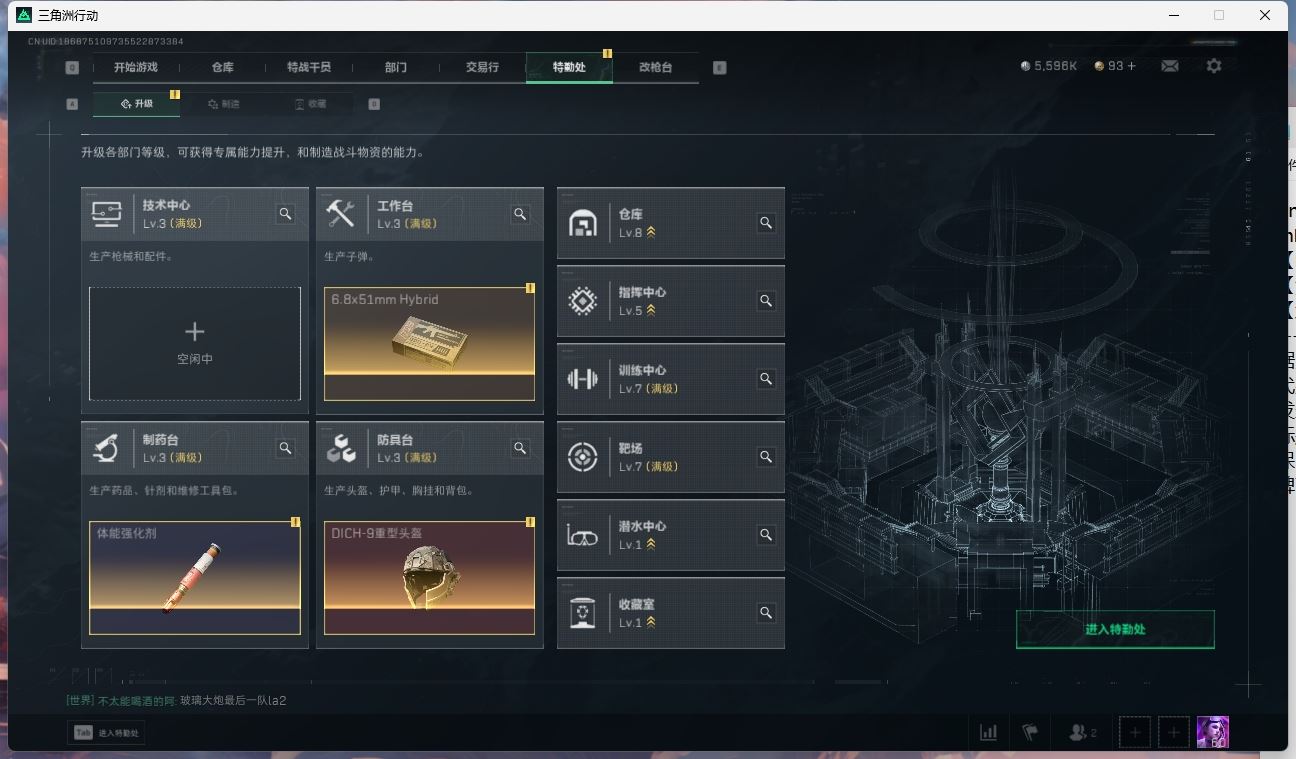Click the magnifier on 潜水中心 row
Viewport: 1296px width, 759px height.
(766, 535)
